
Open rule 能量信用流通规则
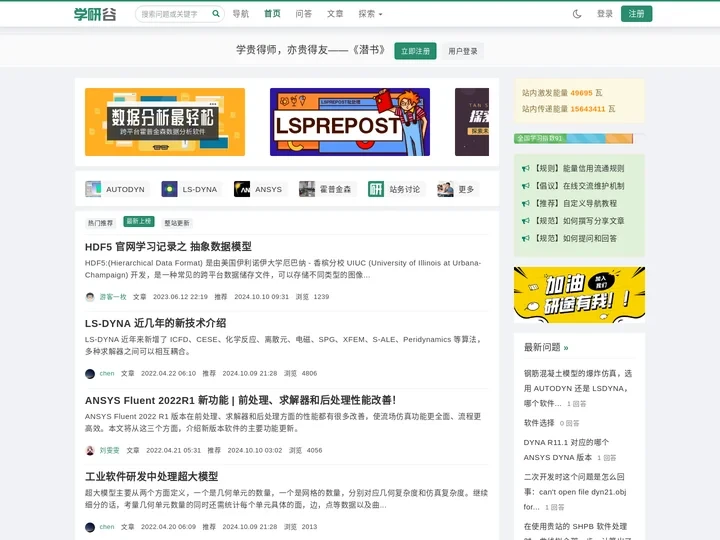click(x=579, y=169)
